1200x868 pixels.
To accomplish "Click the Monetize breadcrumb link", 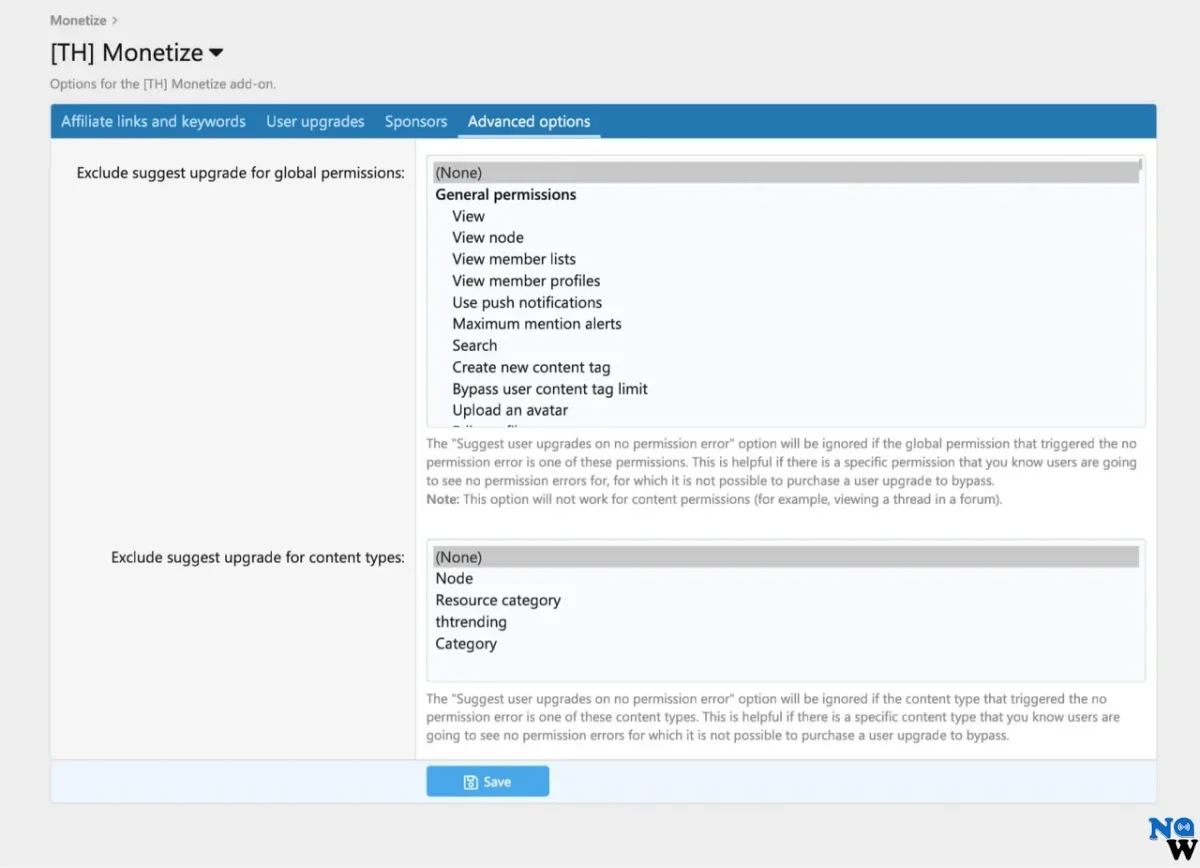I will coord(78,19).
